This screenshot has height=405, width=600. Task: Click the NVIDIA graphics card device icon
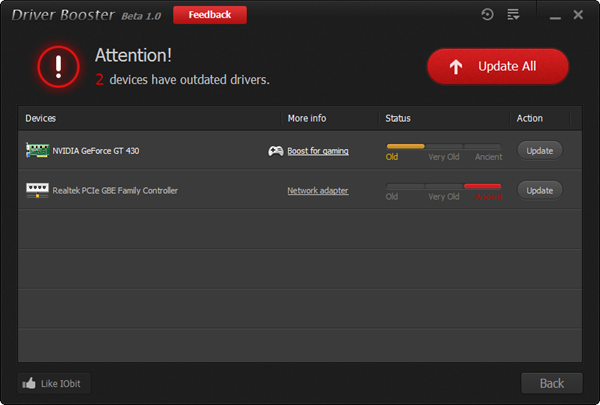coord(37,150)
